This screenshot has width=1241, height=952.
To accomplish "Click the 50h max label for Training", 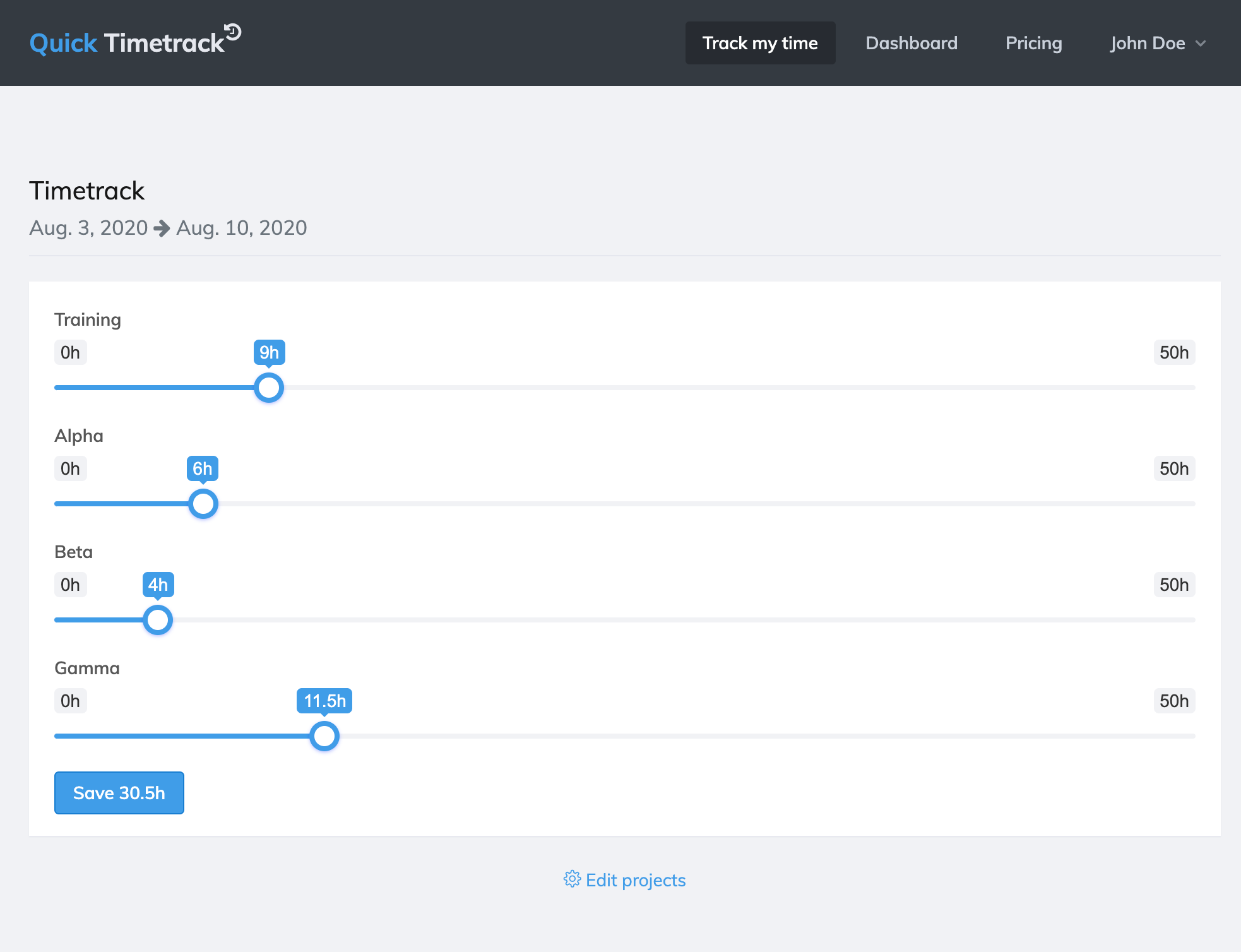I will (1173, 352).
